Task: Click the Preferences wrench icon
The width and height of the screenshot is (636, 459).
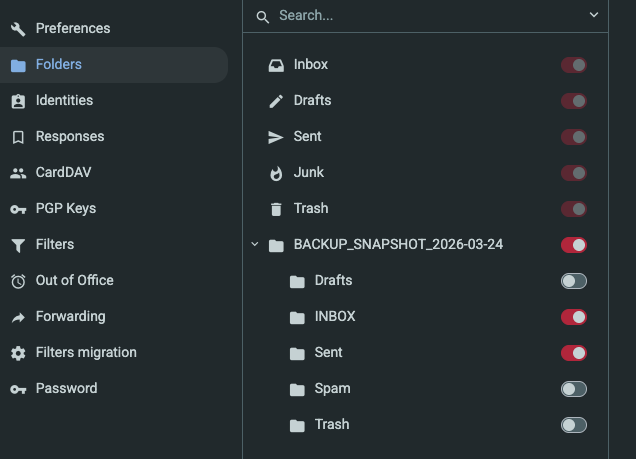Action: (18, 29)
